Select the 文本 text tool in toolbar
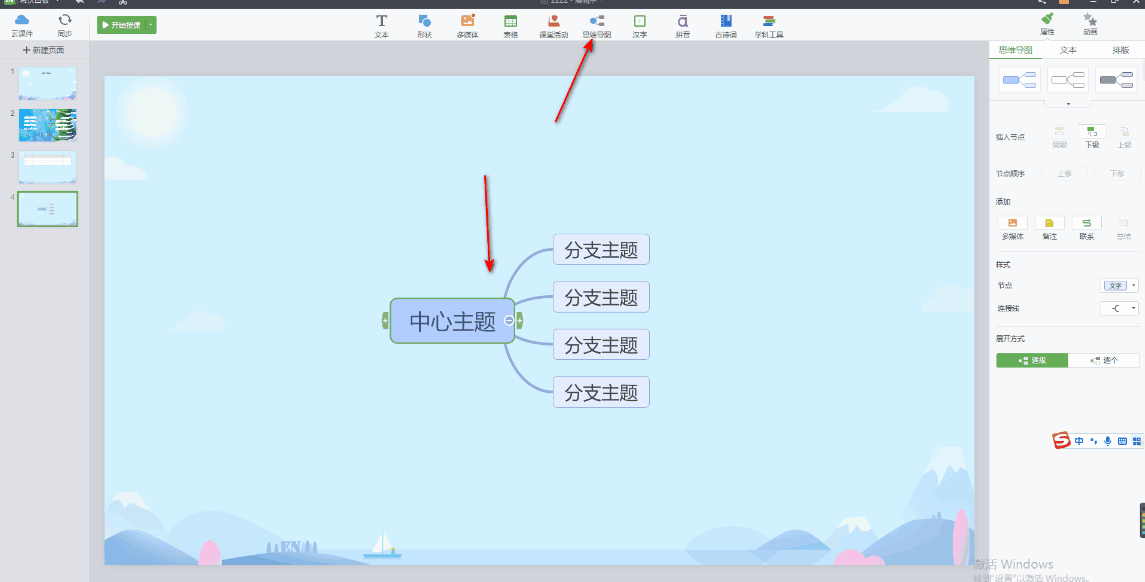 point(381,25)
